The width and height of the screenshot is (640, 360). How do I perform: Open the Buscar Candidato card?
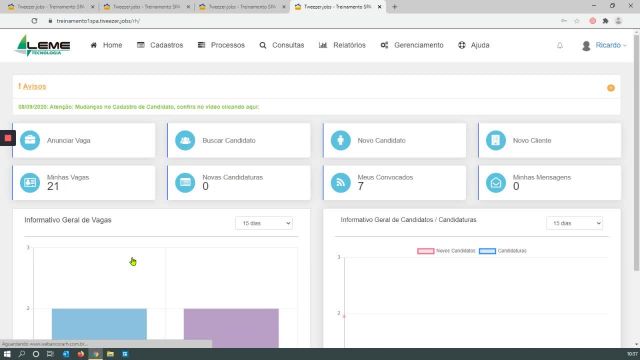point(239,140)
